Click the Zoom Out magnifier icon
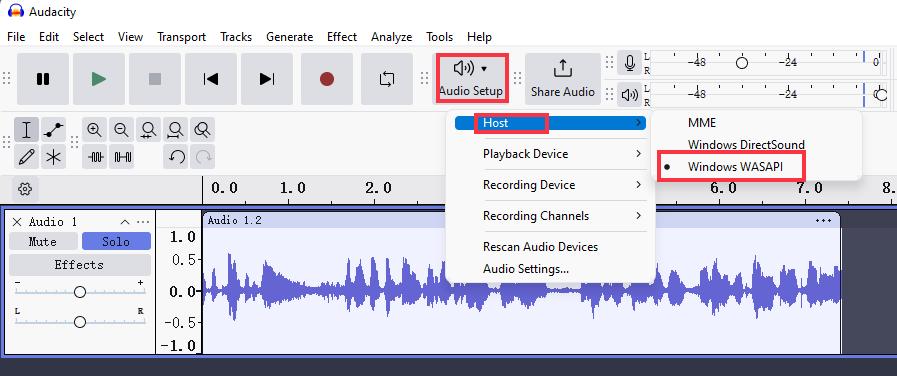 121,130
